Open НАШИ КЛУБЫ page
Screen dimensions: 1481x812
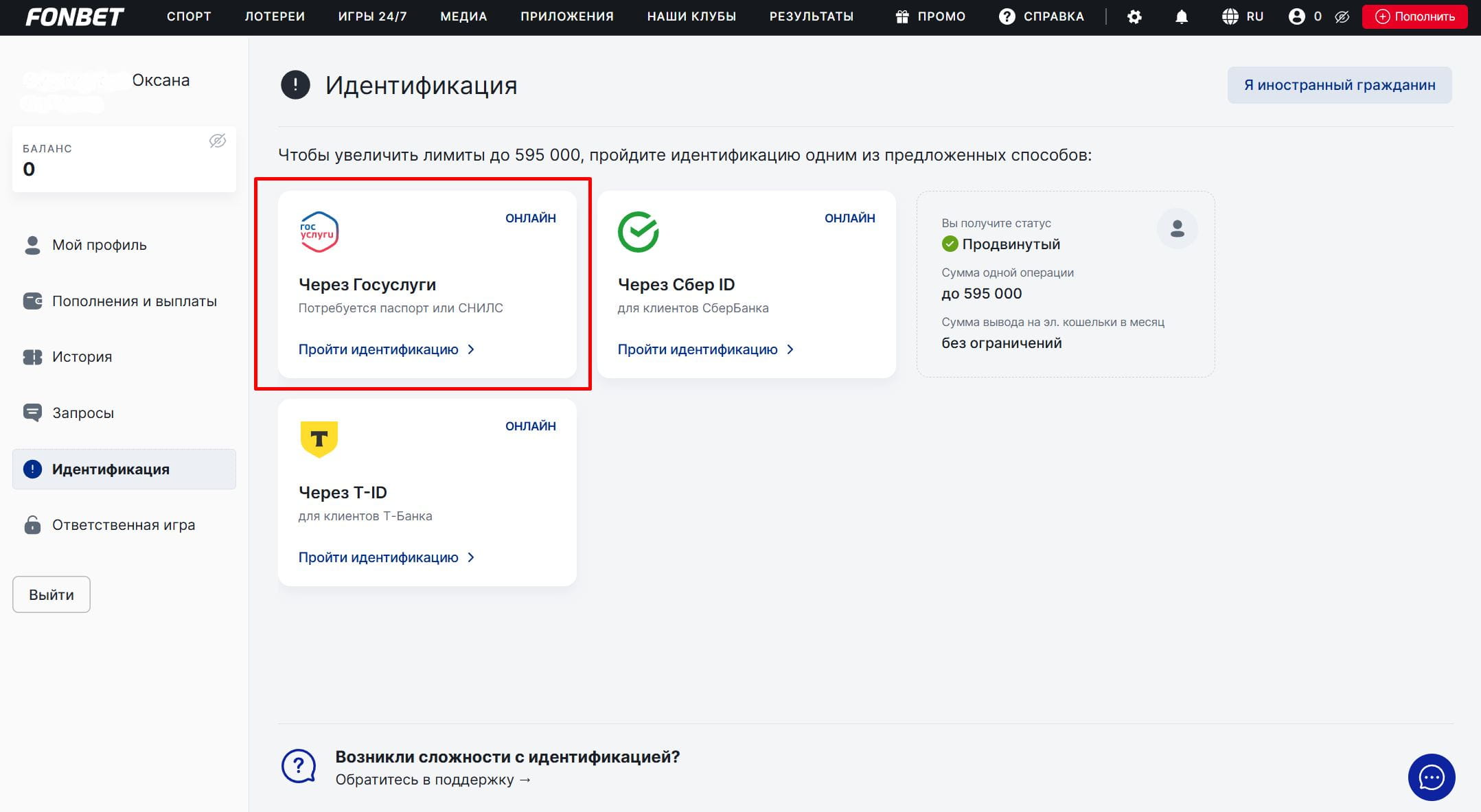(x=691, y=16)
